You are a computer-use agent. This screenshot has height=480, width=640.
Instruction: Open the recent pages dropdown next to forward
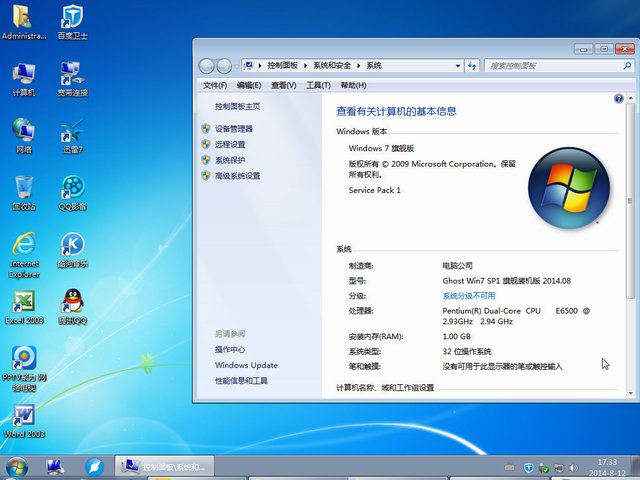click(236, 66)
